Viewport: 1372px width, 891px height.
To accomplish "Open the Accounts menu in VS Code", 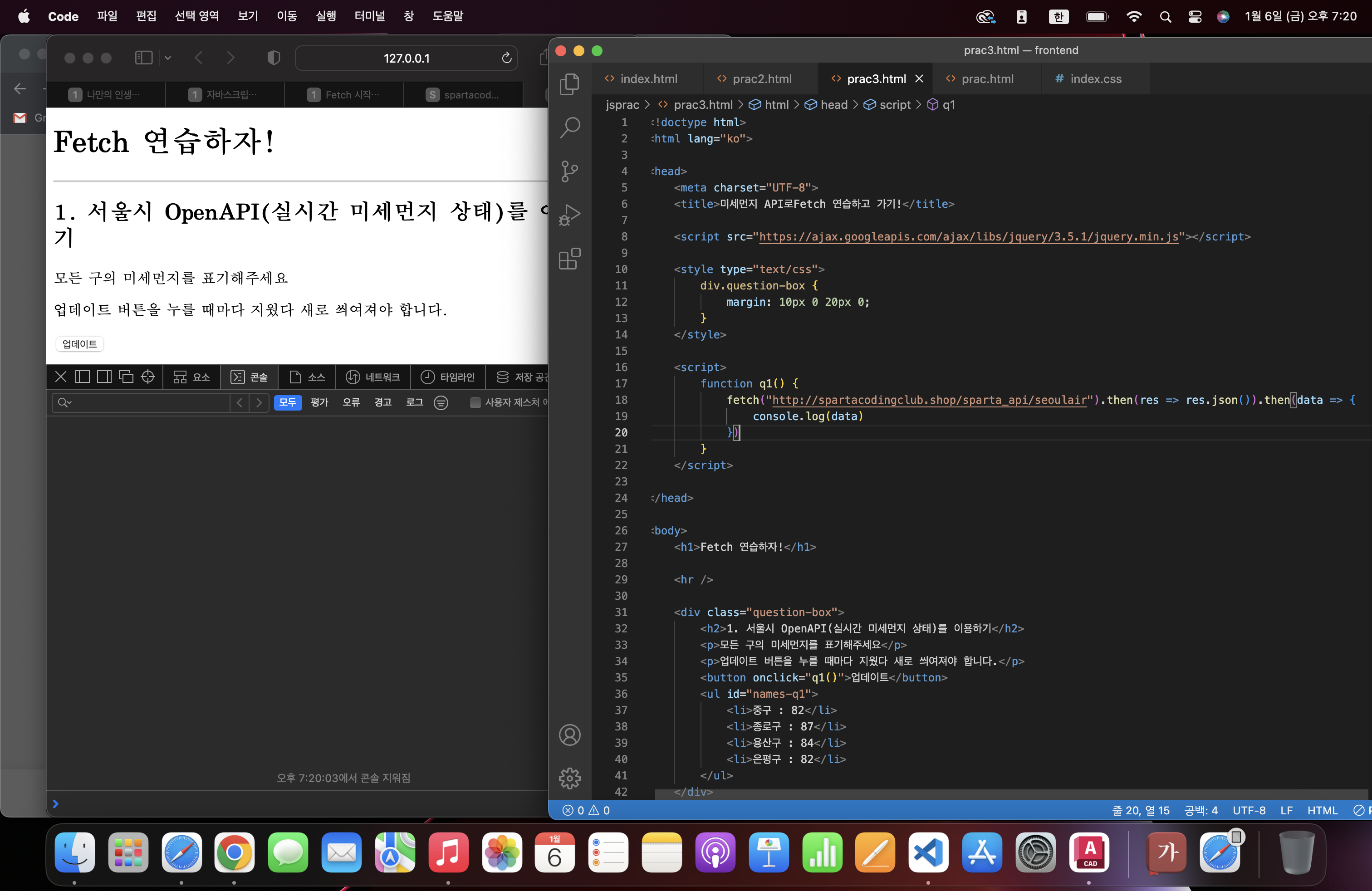I will pos(569,735).
